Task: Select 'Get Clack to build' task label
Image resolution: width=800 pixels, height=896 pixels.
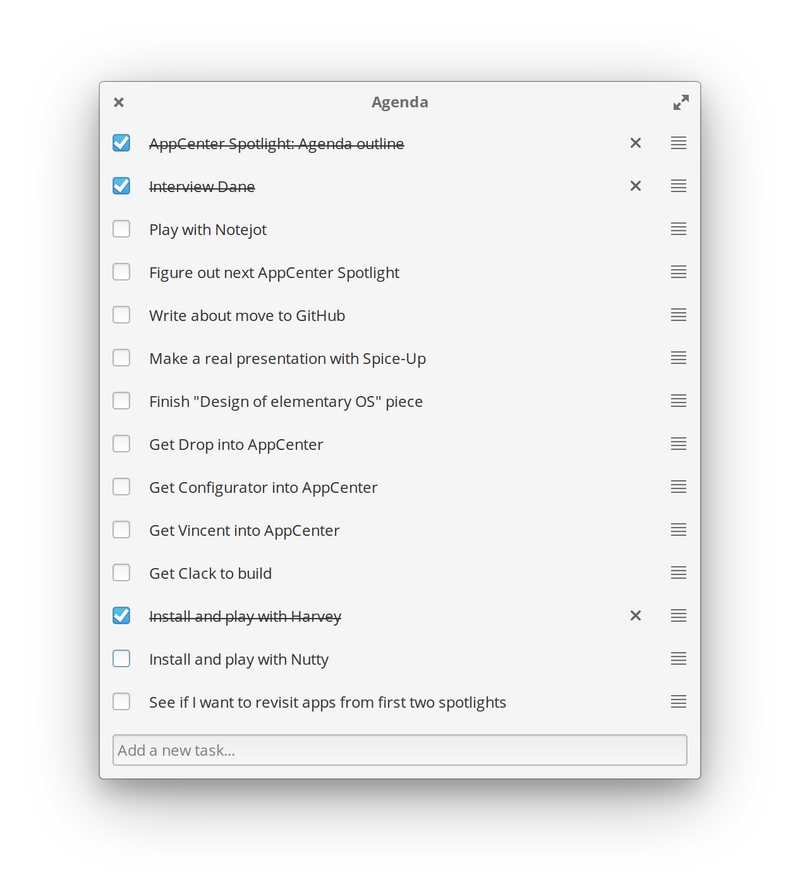Action: pyautogui.click(x=210, y=573)
